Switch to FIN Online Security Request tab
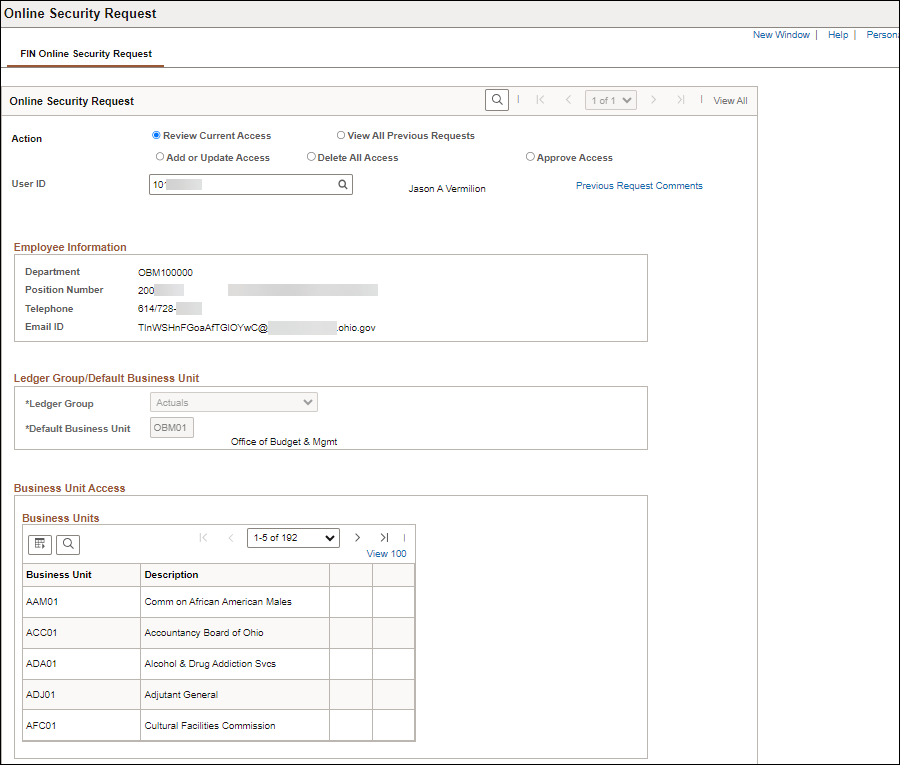900x765 pixels. point(86,54)
